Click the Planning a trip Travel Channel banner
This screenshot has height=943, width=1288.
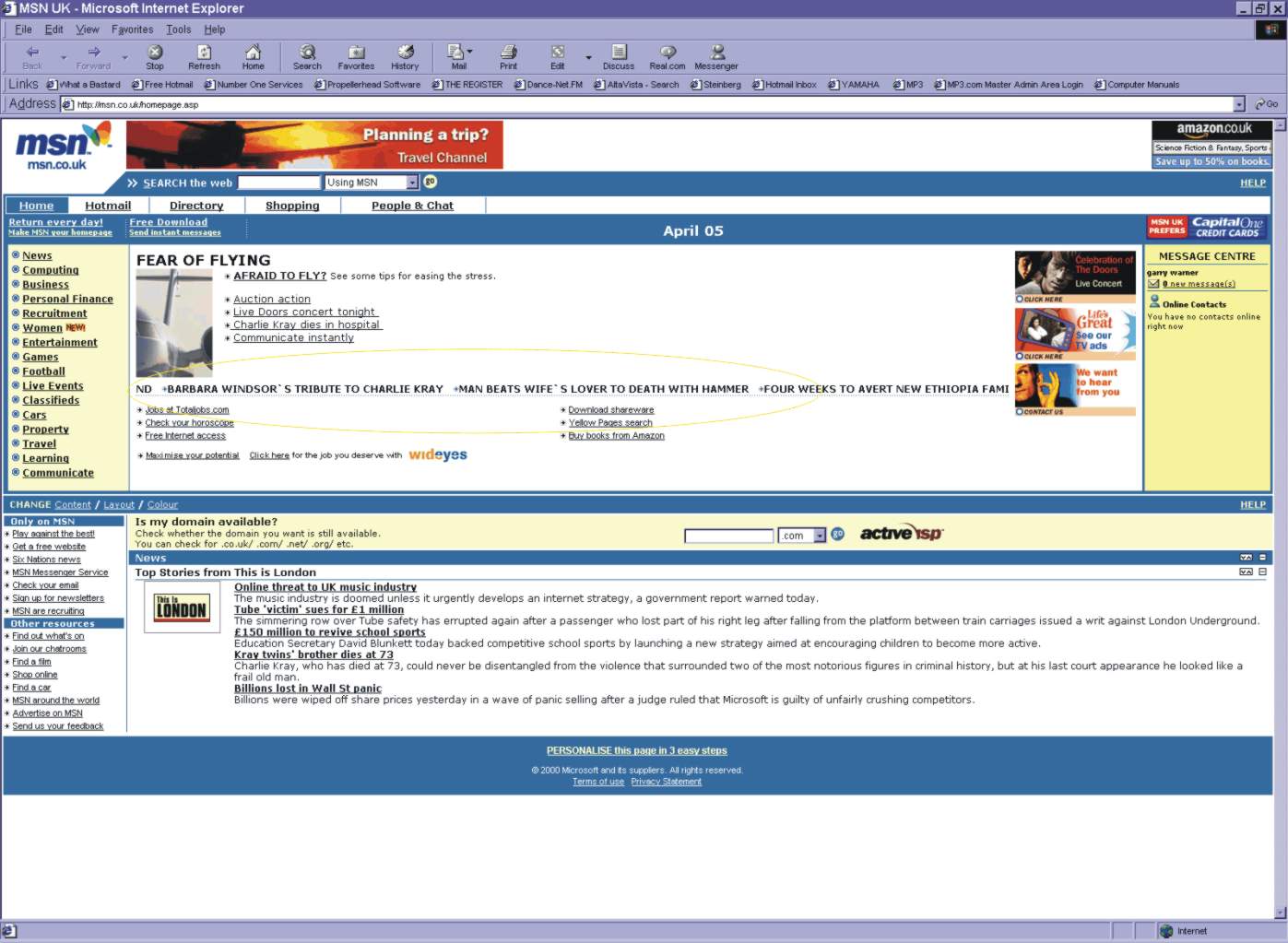[314, 145]
